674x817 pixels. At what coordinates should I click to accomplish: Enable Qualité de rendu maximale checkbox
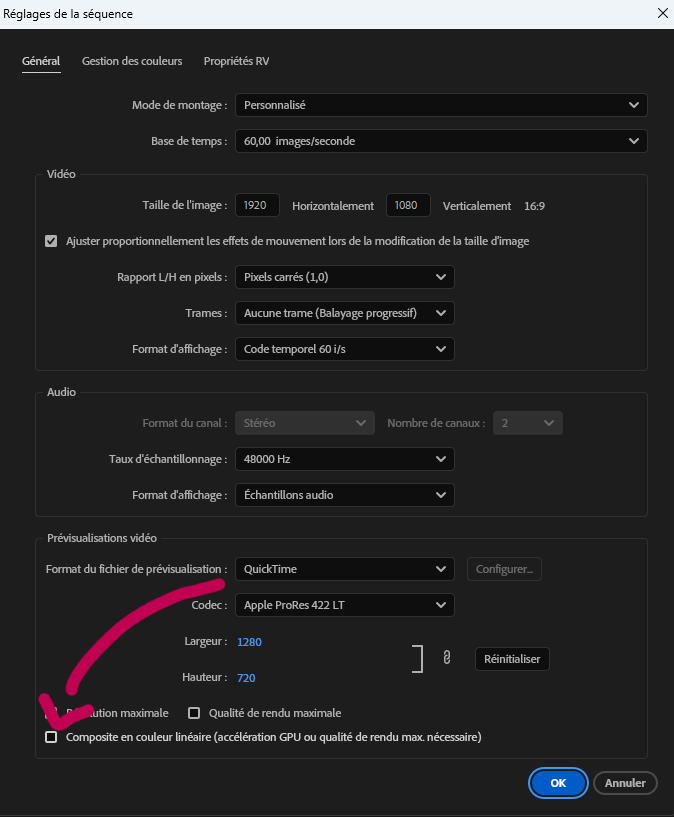pyautogui.click(x=194, y=713)
